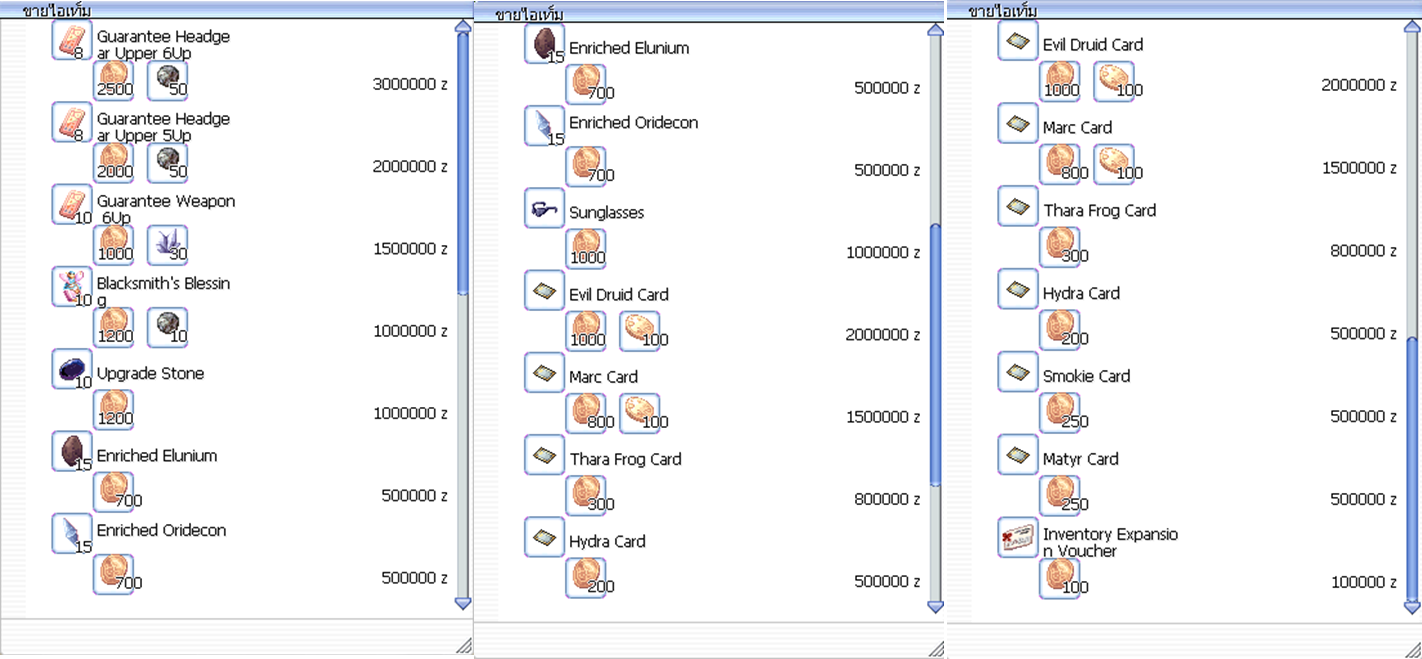1422x659 pixels.
Task: Select the Guarantee Headgear Upper 5Up ticket icon
Action: [x=71, y=123]
